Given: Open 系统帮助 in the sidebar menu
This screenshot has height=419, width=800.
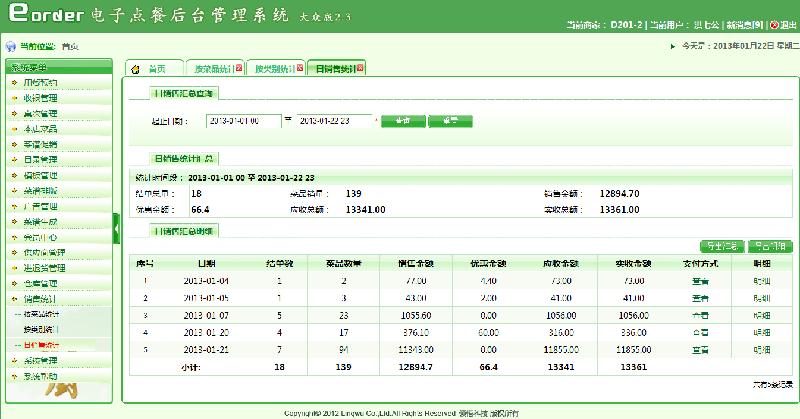Looking at the screenshot, I should coord(40,377).
